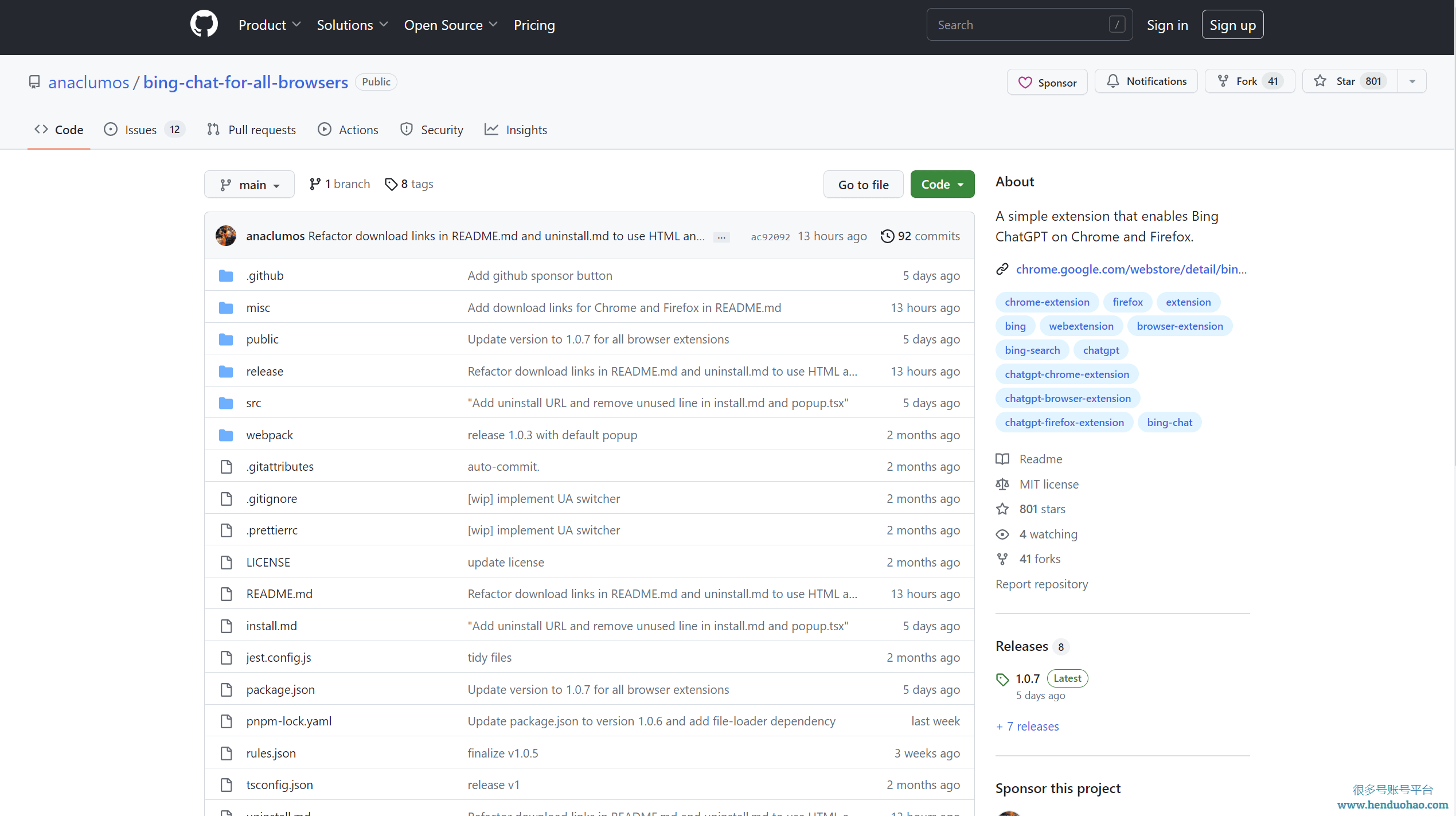1456x816 pixels.
Task: Click the Notifications bell button
Action: click(x=1146, y=81)
